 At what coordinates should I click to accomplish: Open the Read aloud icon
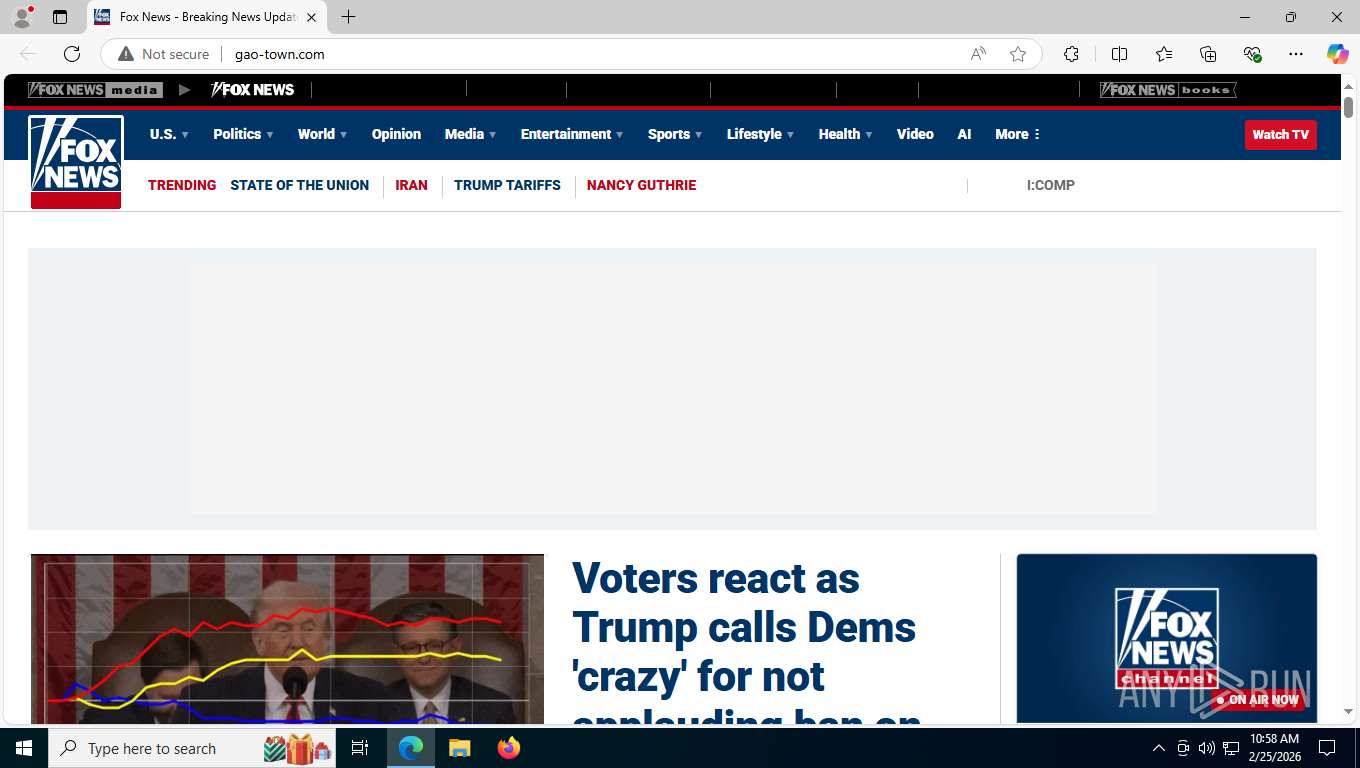978,54
